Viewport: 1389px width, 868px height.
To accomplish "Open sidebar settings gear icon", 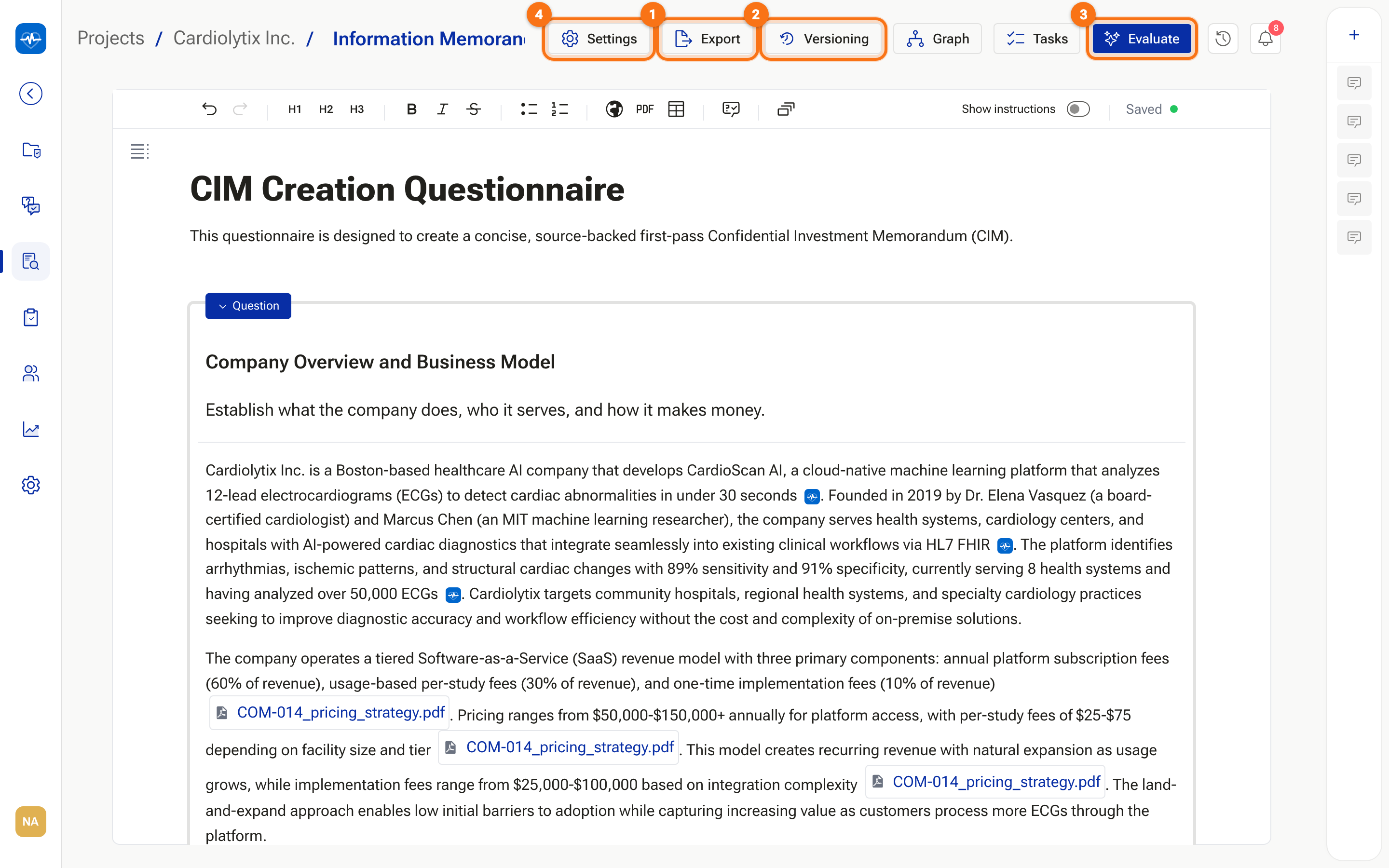I will (x=30, y=485).
